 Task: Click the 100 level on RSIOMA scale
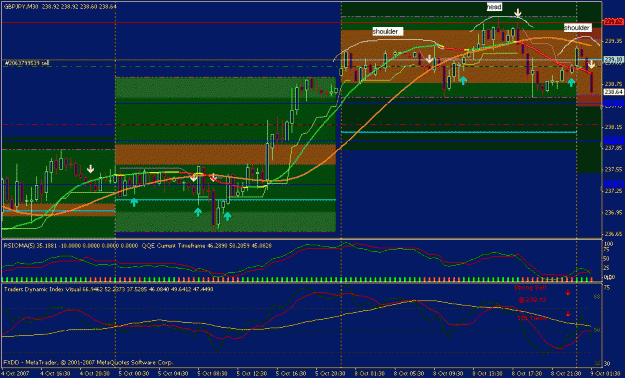tap(609, 244)
